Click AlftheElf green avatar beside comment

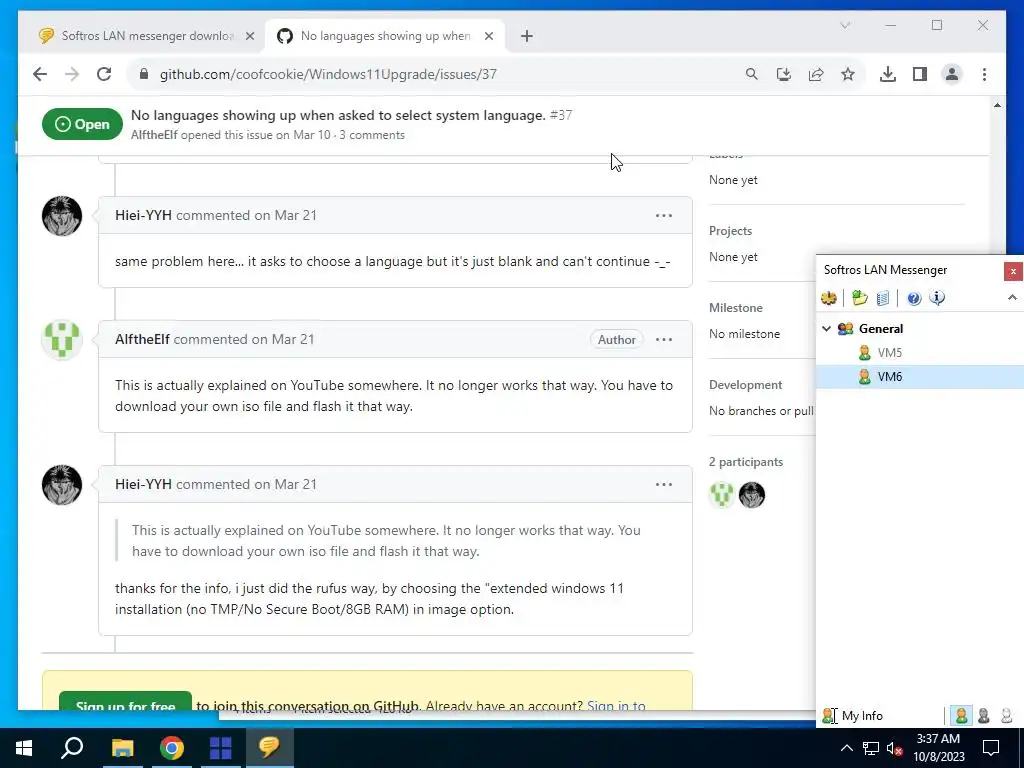click(62, 340)
